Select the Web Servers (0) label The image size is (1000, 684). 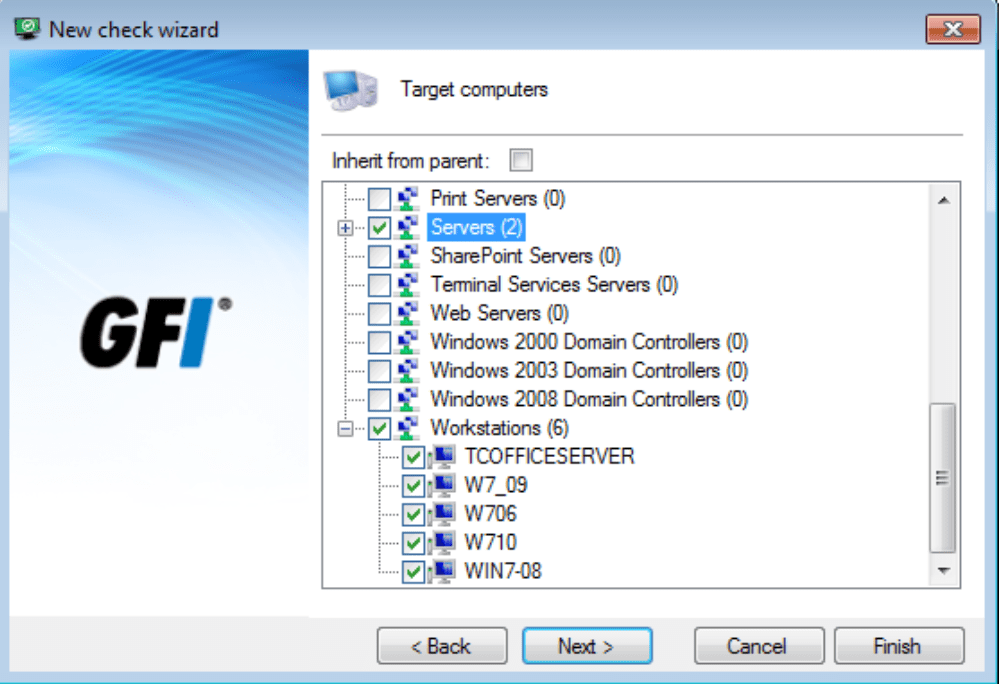pyautogui.click(x=499, y=314)
